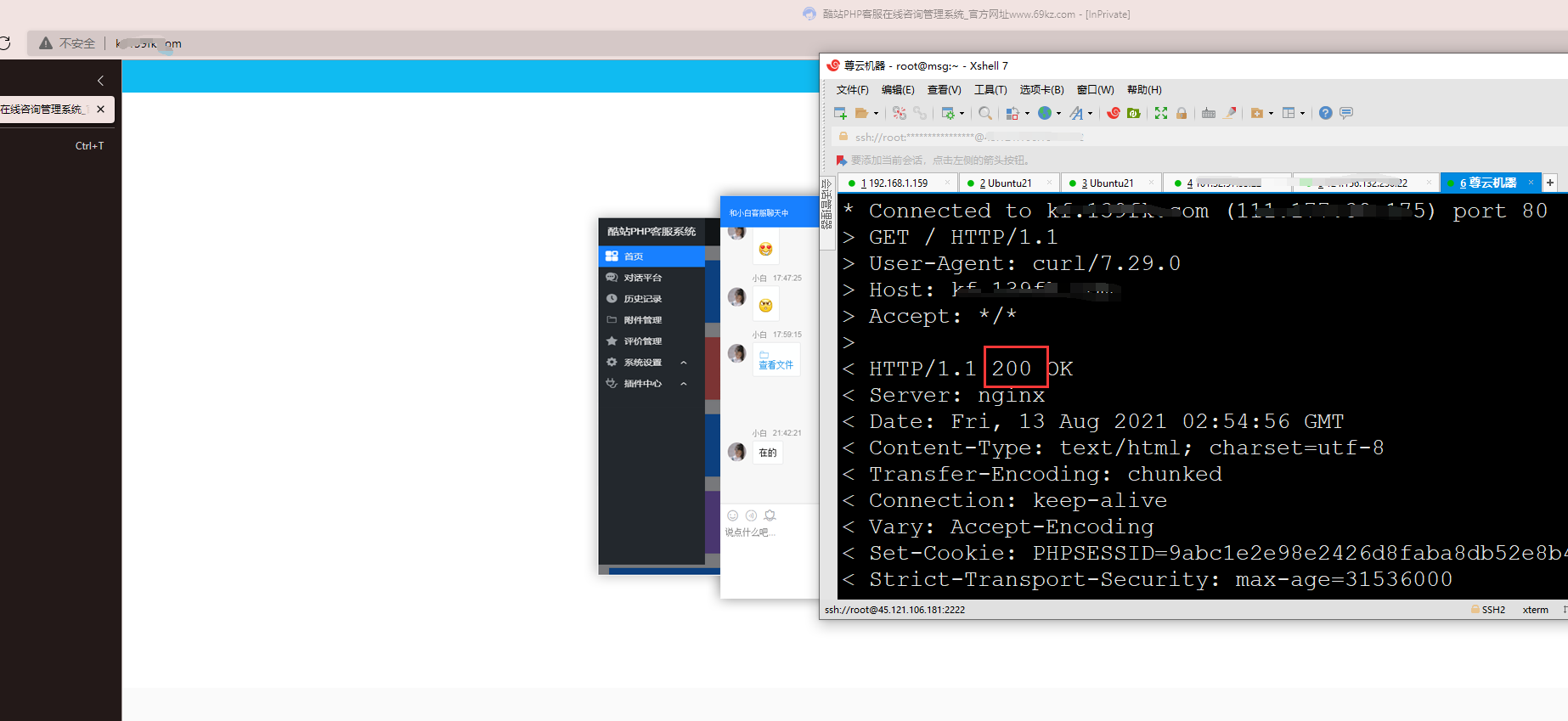
Task: Close the 在线咨询管理系统 browser tab
Action: tap(100, 110)
